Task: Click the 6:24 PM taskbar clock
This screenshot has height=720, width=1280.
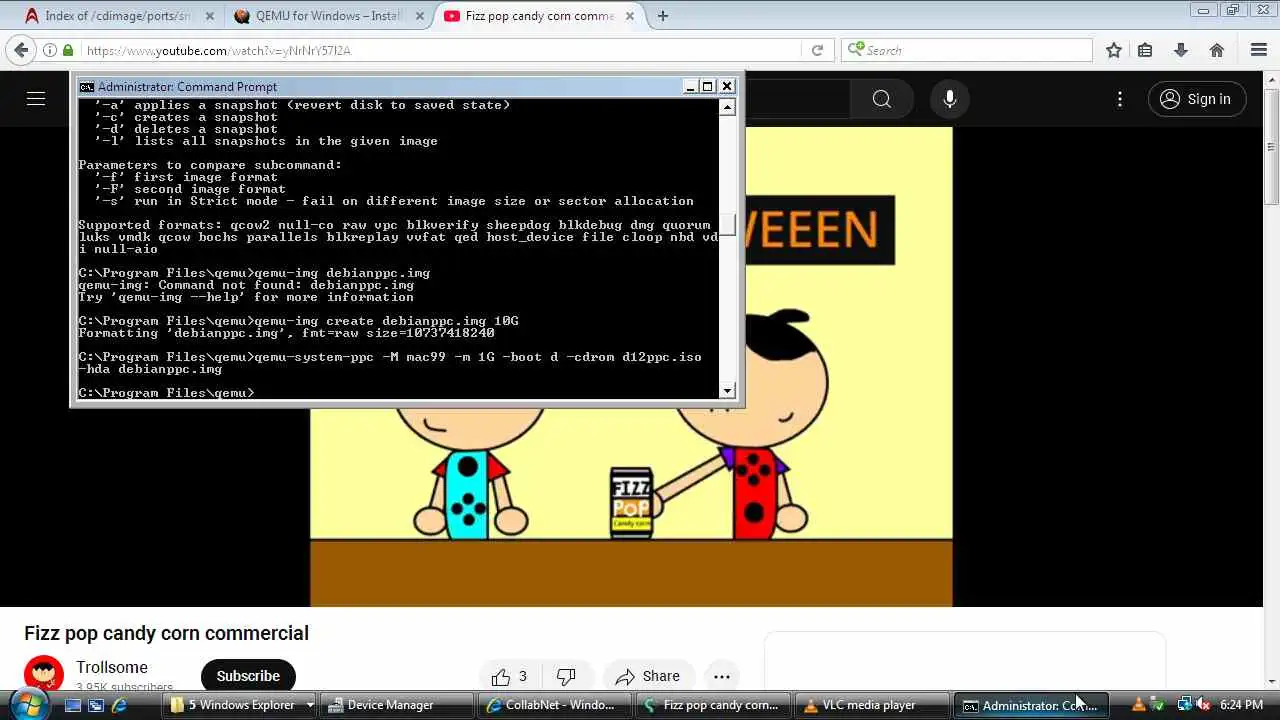Action: point(1242,705)
